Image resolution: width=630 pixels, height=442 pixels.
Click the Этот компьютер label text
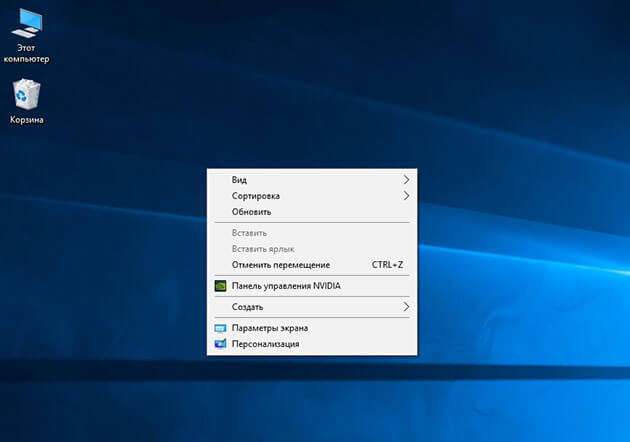pyautogui.click(x=27, y=53)
